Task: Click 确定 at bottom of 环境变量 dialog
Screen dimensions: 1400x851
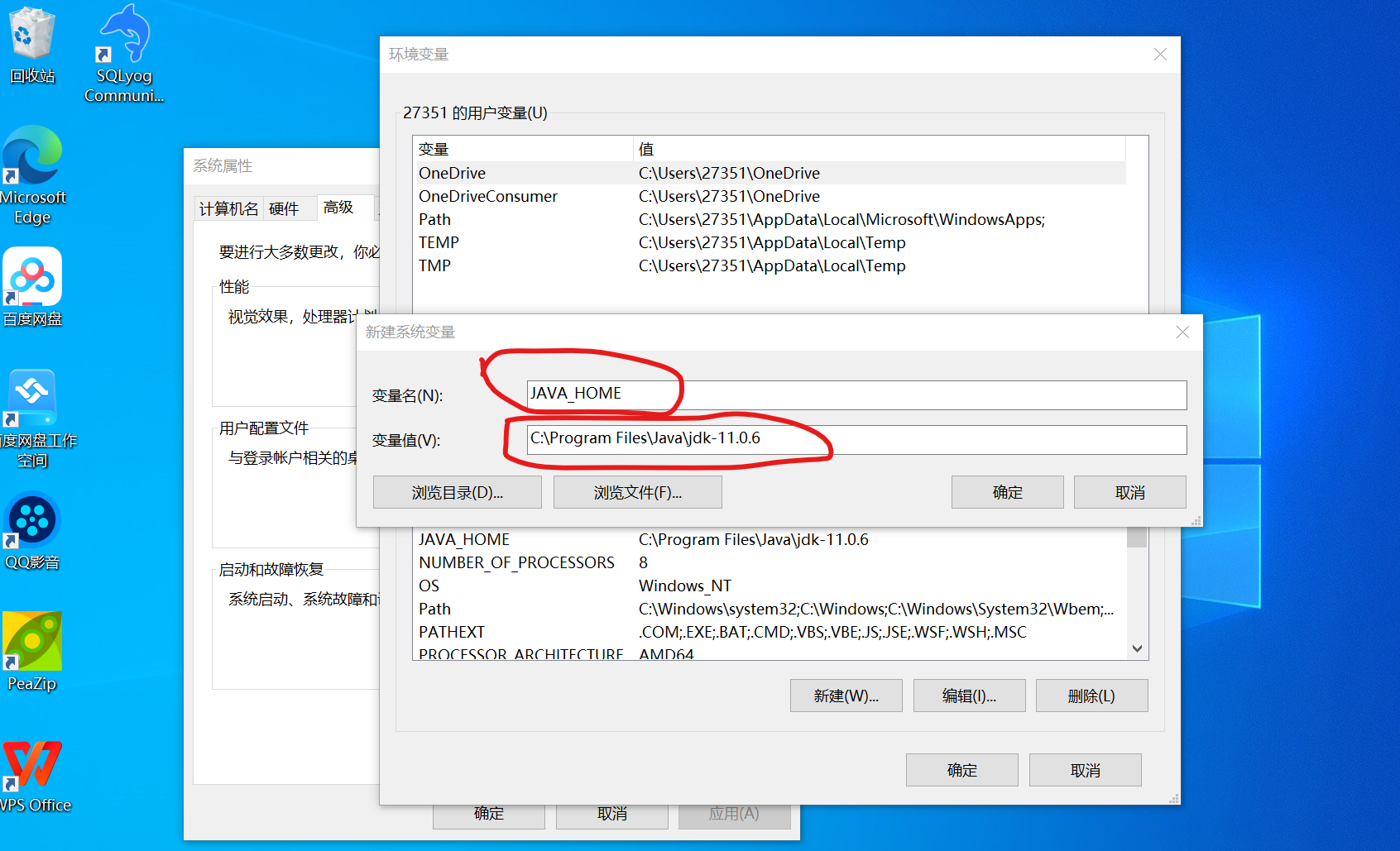Action: pos(962,770)
